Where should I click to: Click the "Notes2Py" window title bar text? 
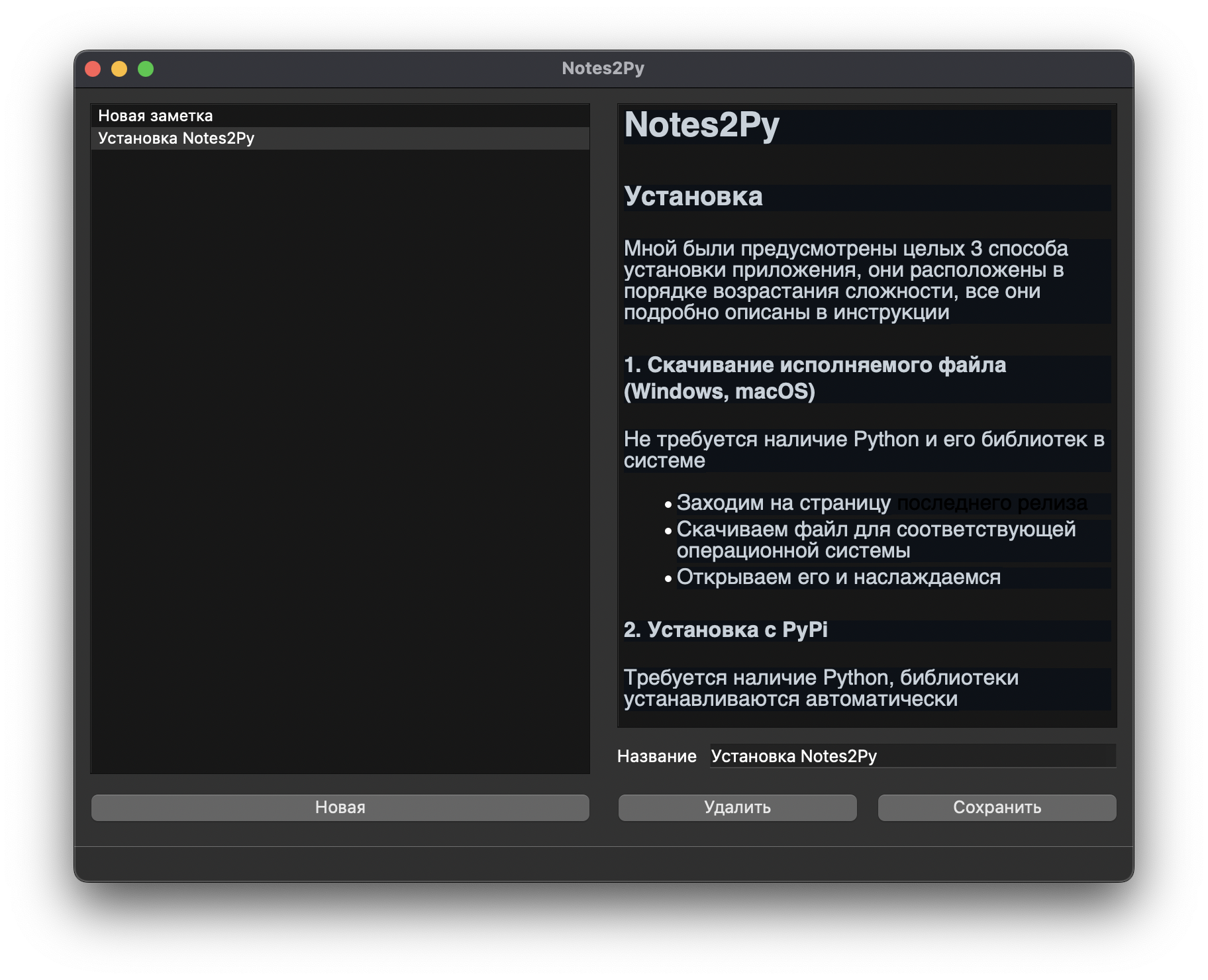pyautogui.click(x=603, y=69)
